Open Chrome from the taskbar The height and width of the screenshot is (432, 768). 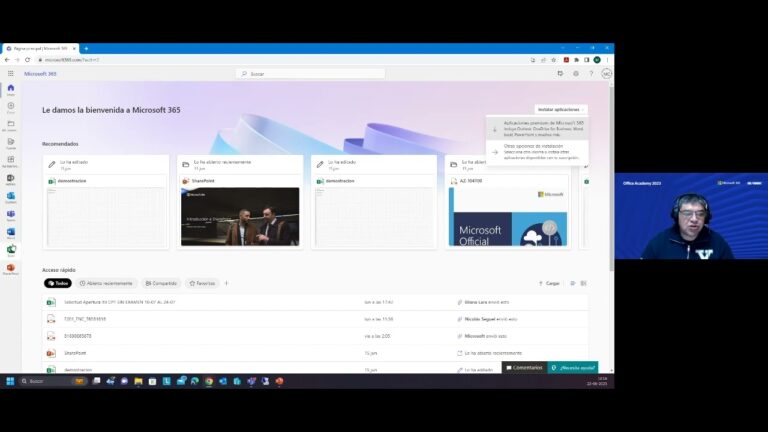[x=209, y=381]
